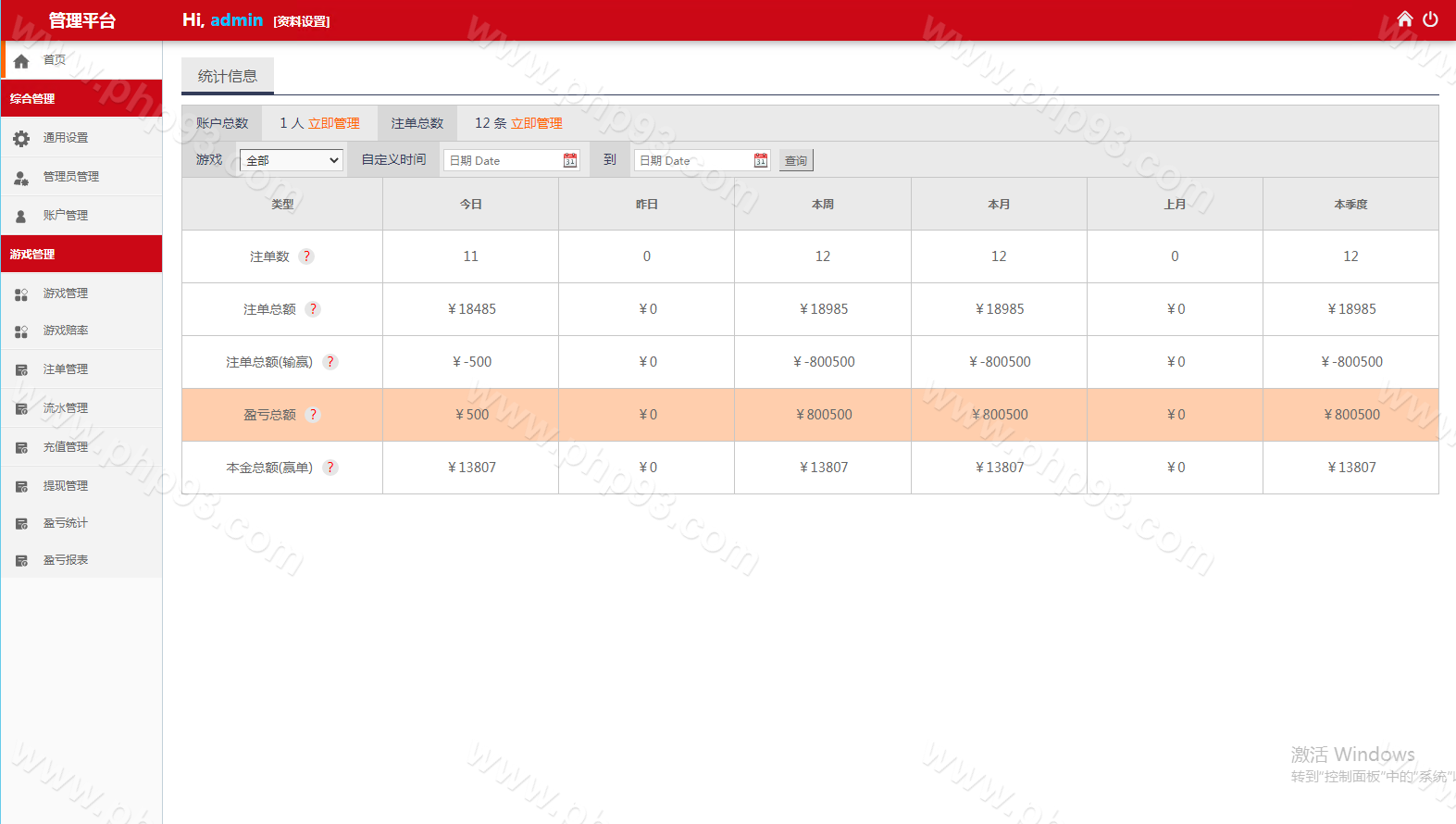Open the 资料设置 profile settings link
The height and width of the screenshot is (824, 1456).
302,21
